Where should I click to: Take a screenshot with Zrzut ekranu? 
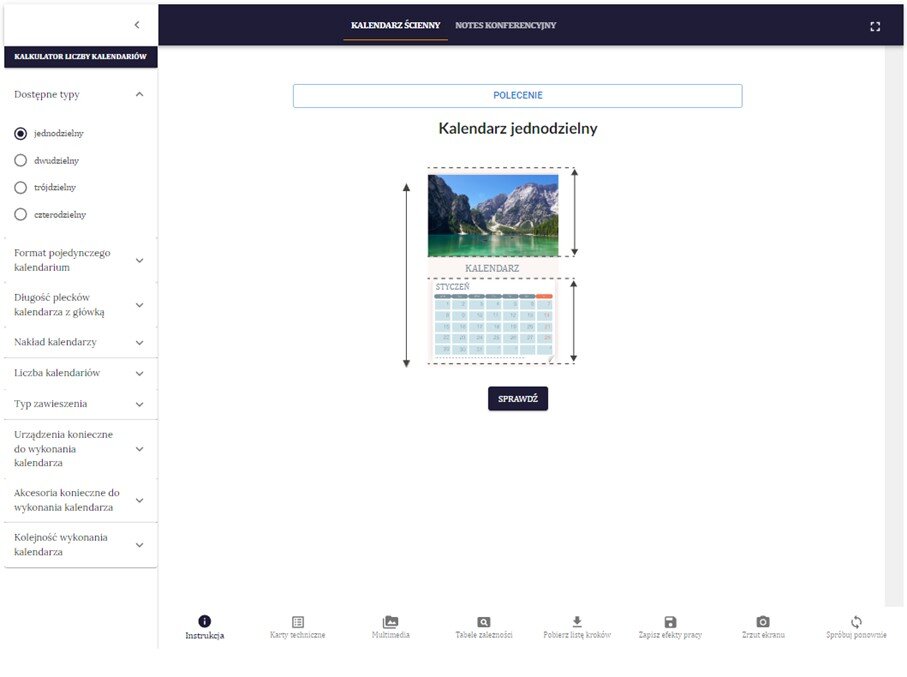763,622
